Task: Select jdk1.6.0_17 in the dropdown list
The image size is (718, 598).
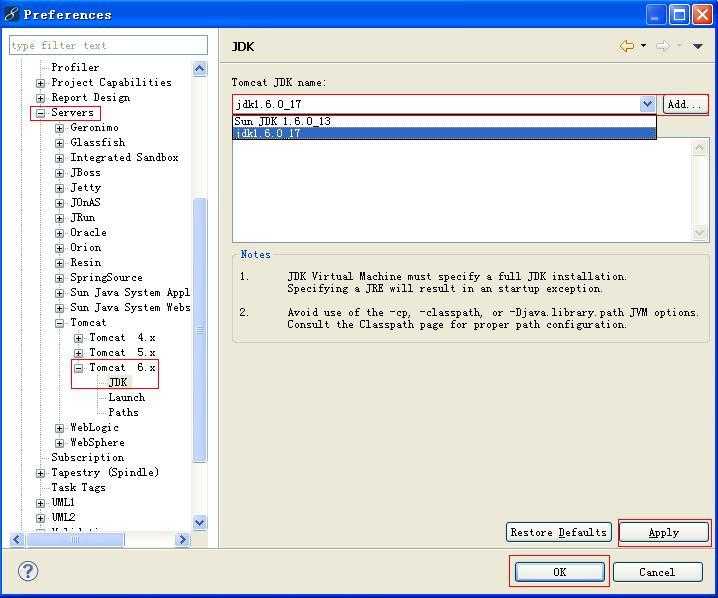Action: click(444, 133)
